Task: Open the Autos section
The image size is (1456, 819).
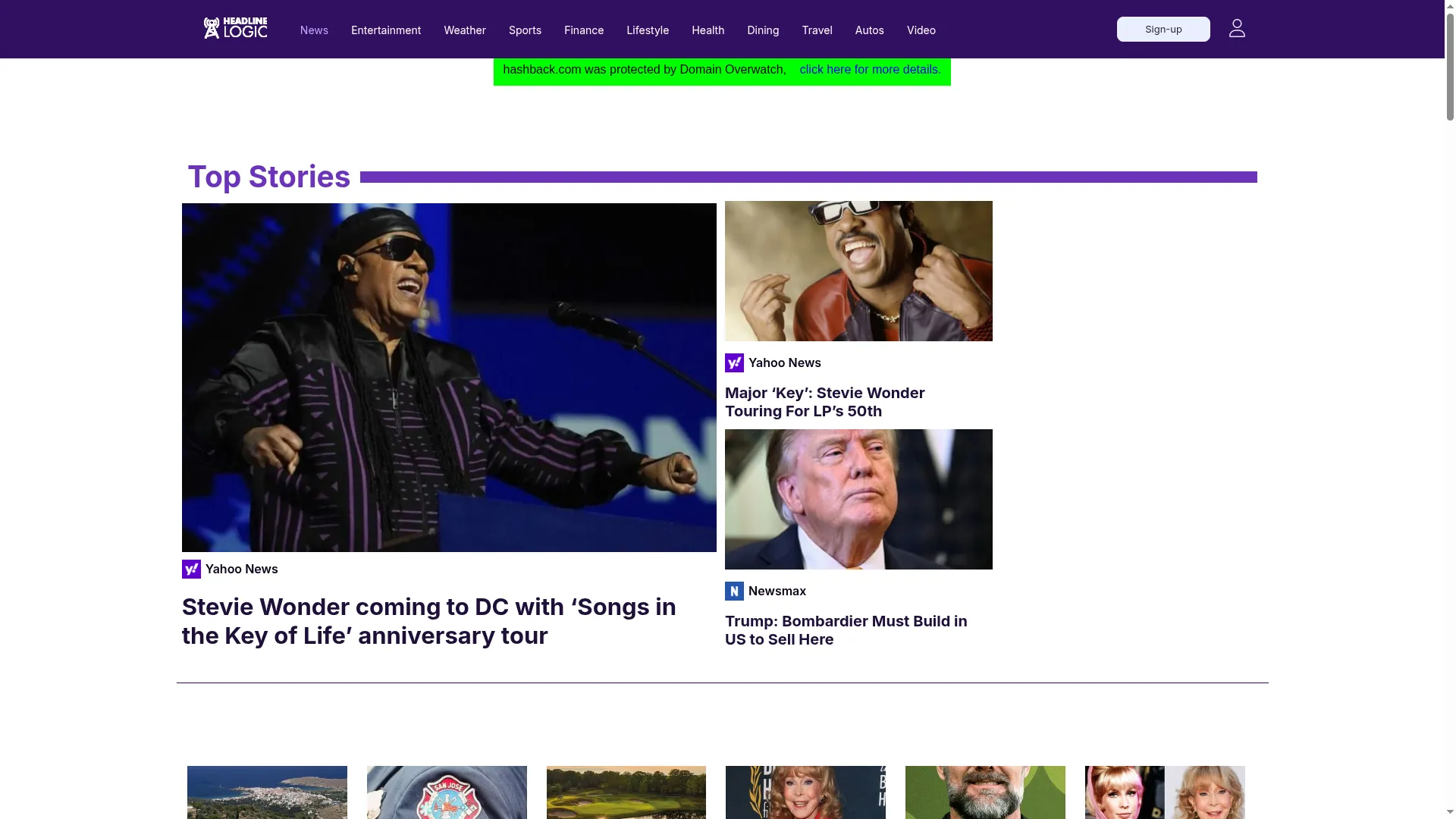Action: 869,30
